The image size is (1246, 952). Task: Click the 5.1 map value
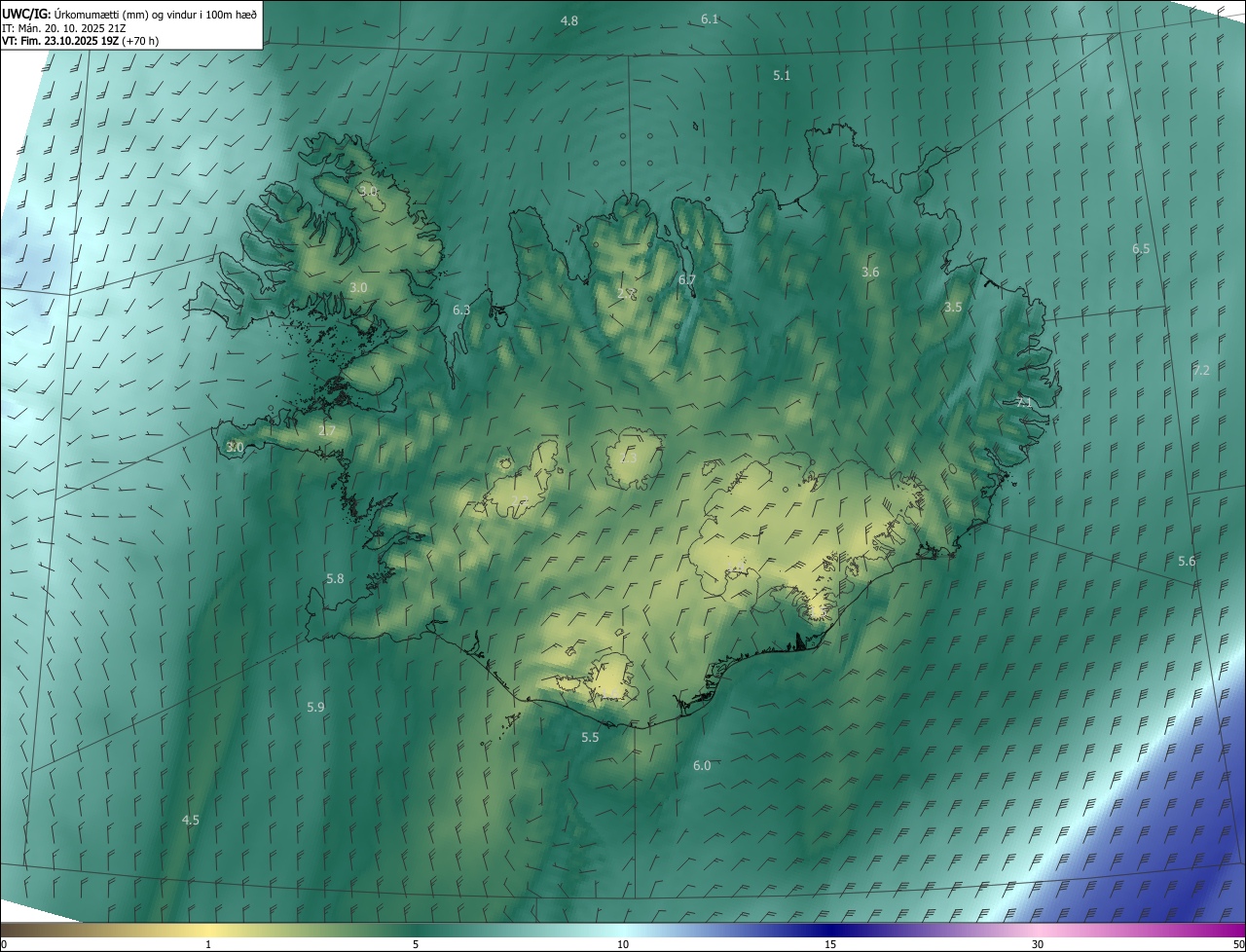782,75
